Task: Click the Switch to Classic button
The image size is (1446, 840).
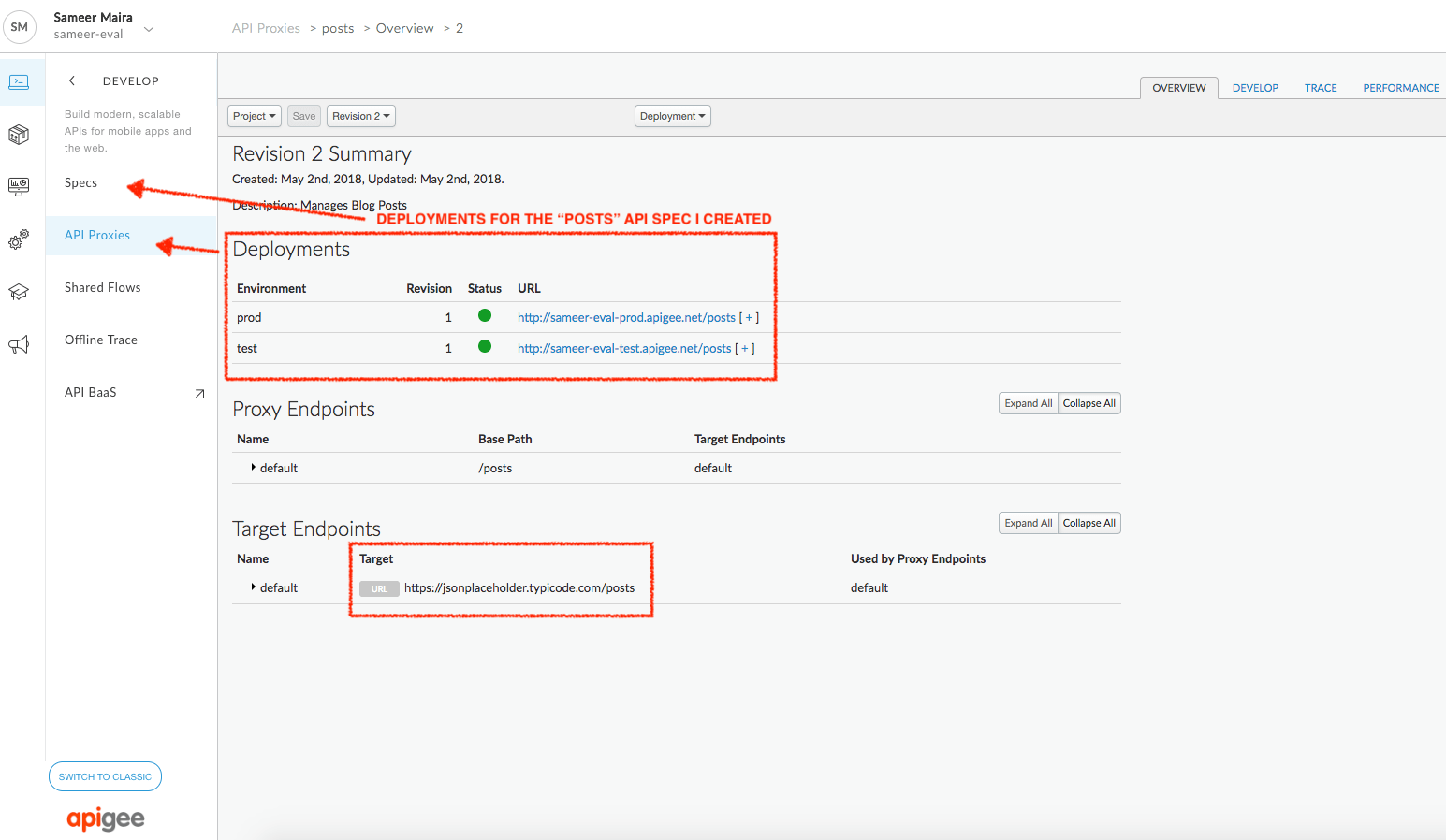Action: 105,776
